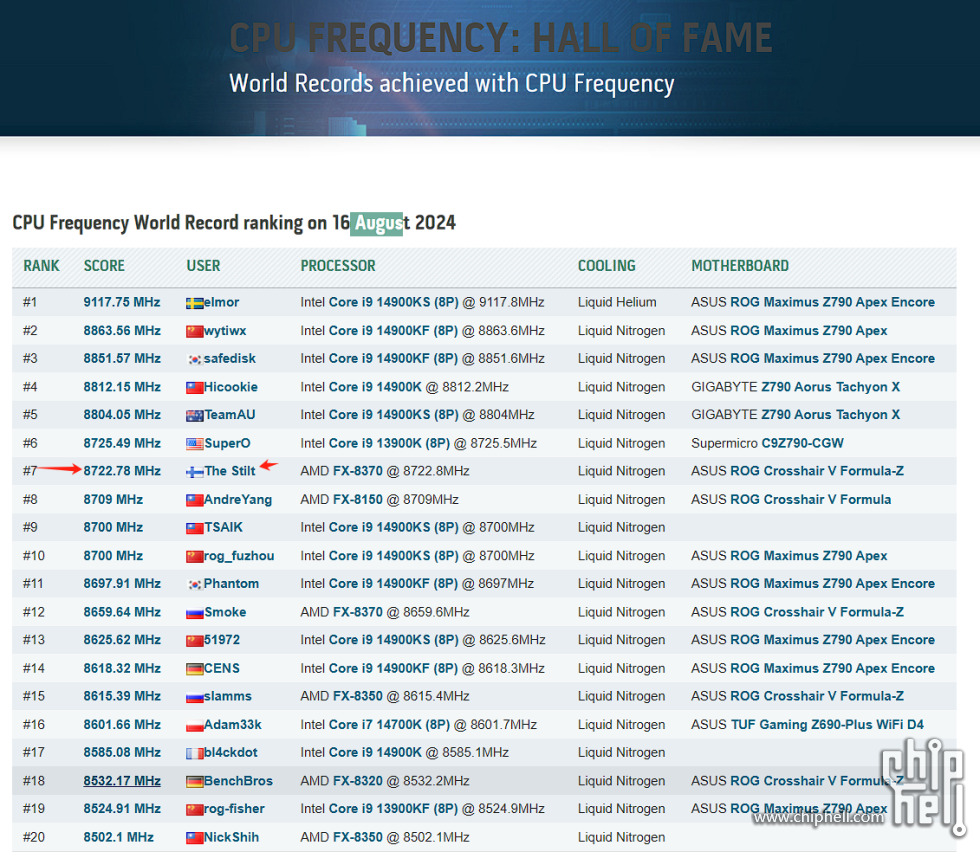Click the German flag beside BenchBros
980x852 pixels.
tap(194, 781)
